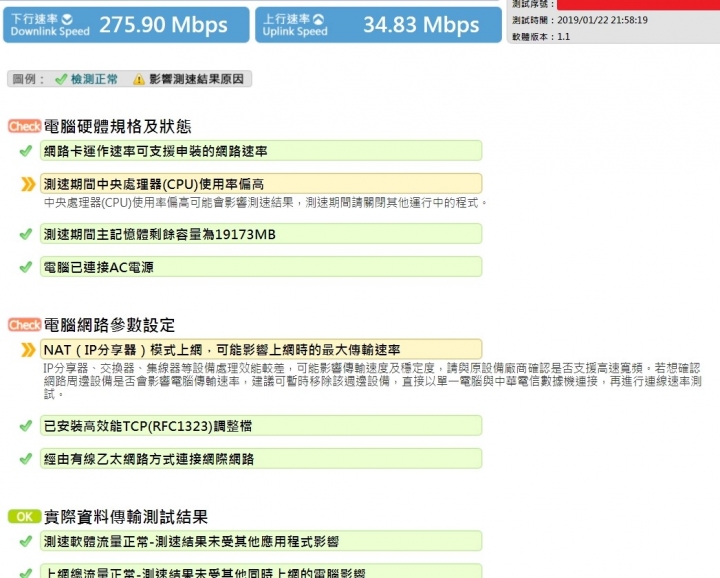
Task: Click the 軟體版本 1.1 text
Action: (x=541, y=37)
